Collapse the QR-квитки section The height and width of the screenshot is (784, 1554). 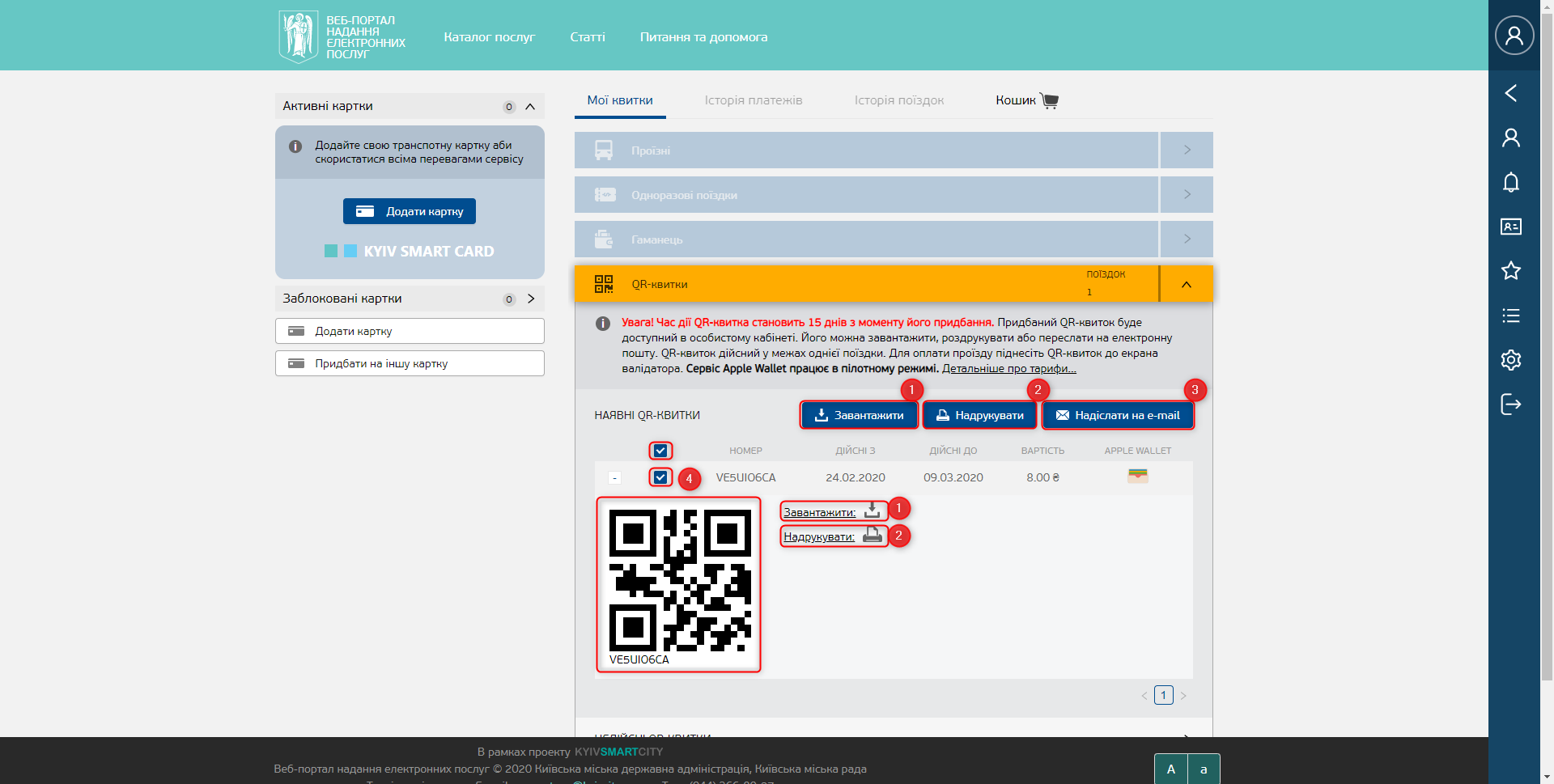point(1186,284)
